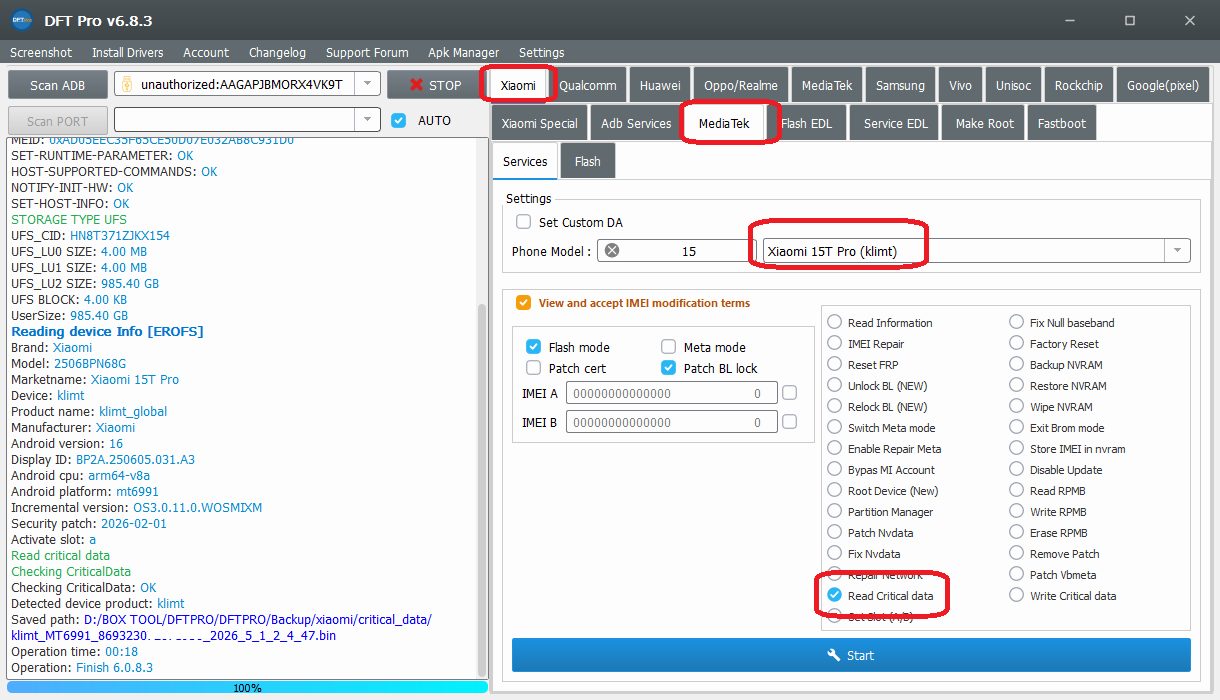Select Enable Repair Meta option

pyautogui.click(x=835, y=448)
